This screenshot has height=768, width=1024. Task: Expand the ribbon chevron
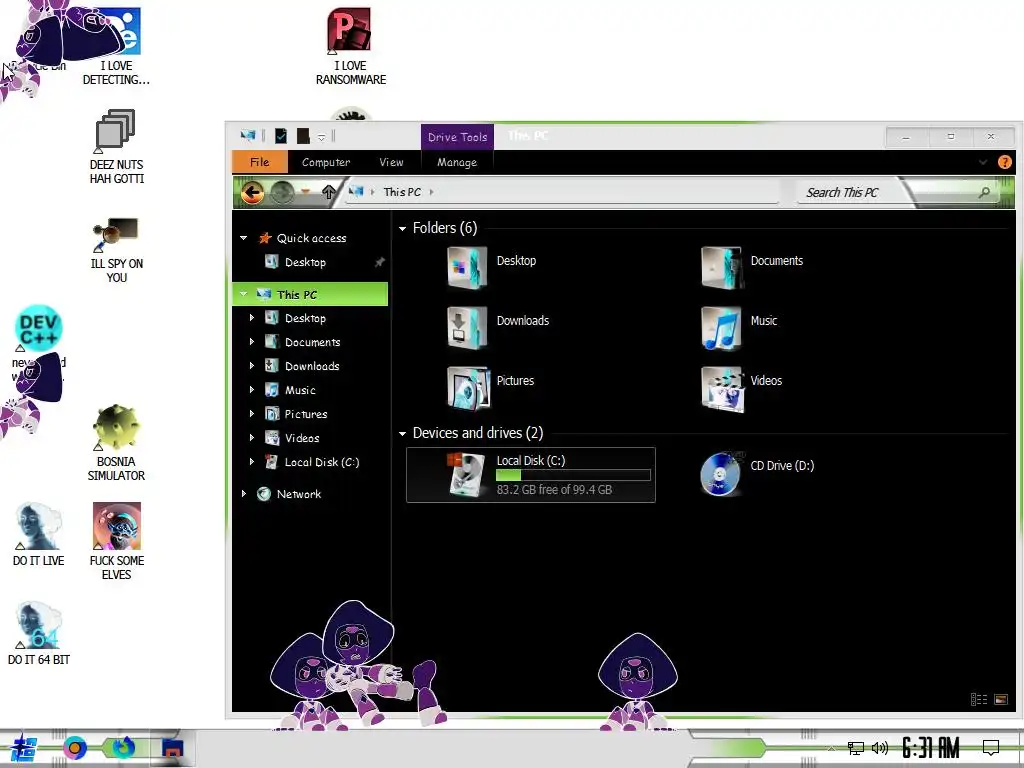983,162
